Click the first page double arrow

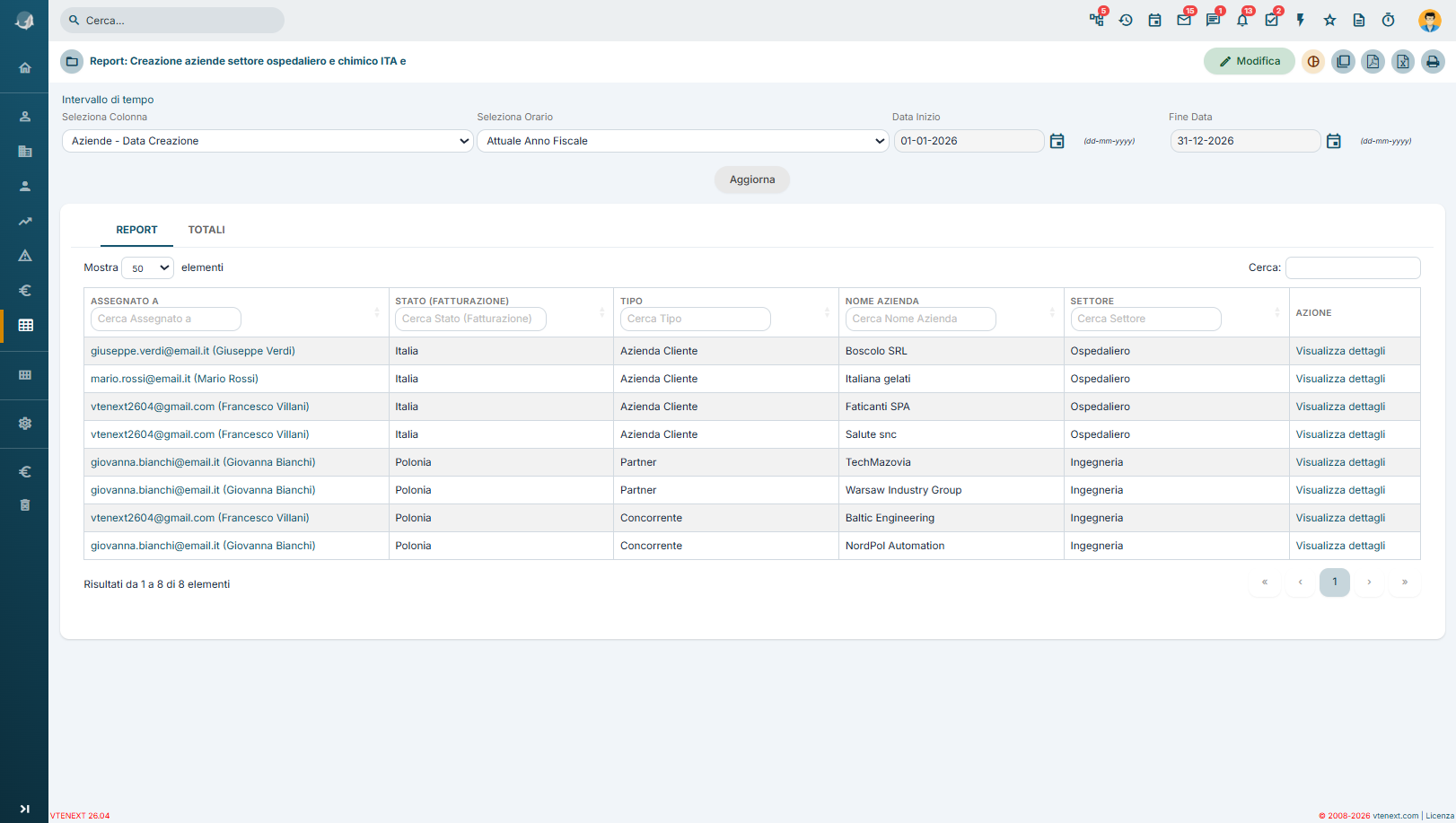pyautogui.click(x=1265, y=582)
